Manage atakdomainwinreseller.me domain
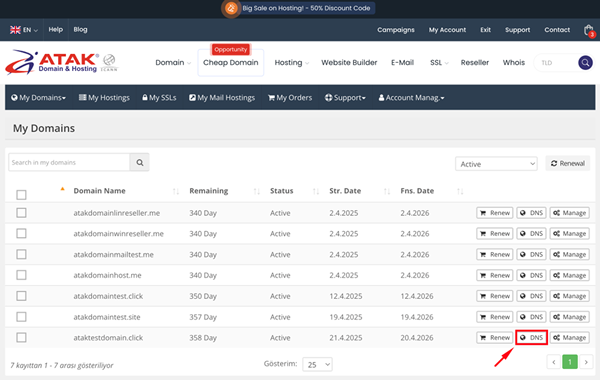The height and width of the screenshot is (380, 600). click(570, 233)
